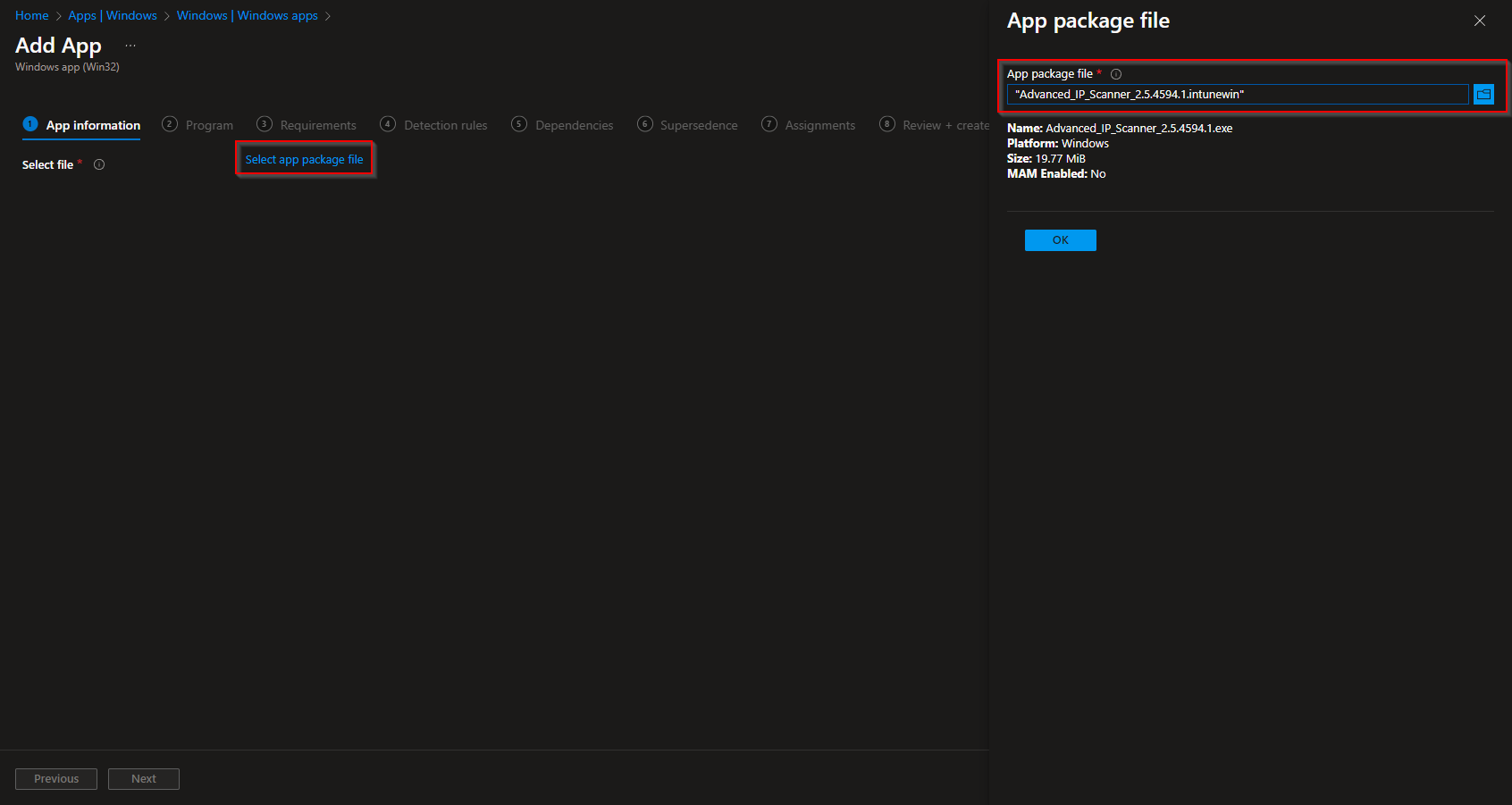Open the file browser icon beside the package field
The image size is (1512, 805).
pyautogui.click(x=1483, y=94)
